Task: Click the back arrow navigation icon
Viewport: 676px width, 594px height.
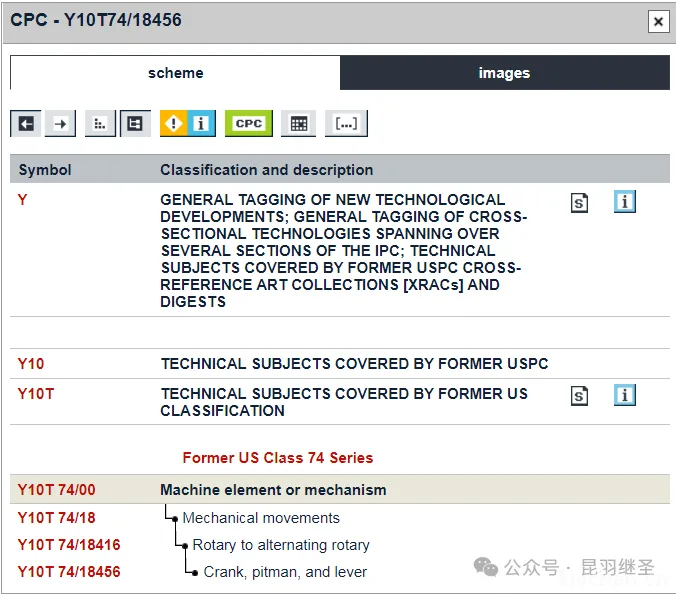Action: click(26, 123)
